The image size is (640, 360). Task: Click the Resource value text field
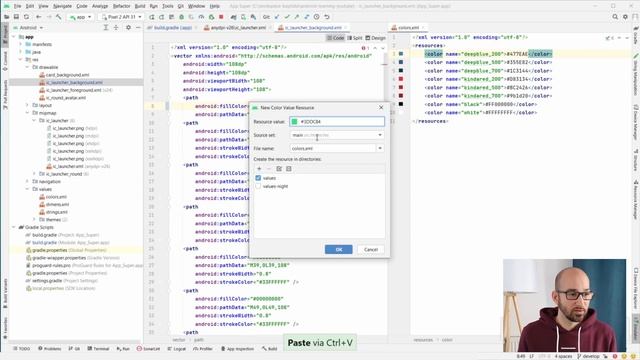(337, 122)
